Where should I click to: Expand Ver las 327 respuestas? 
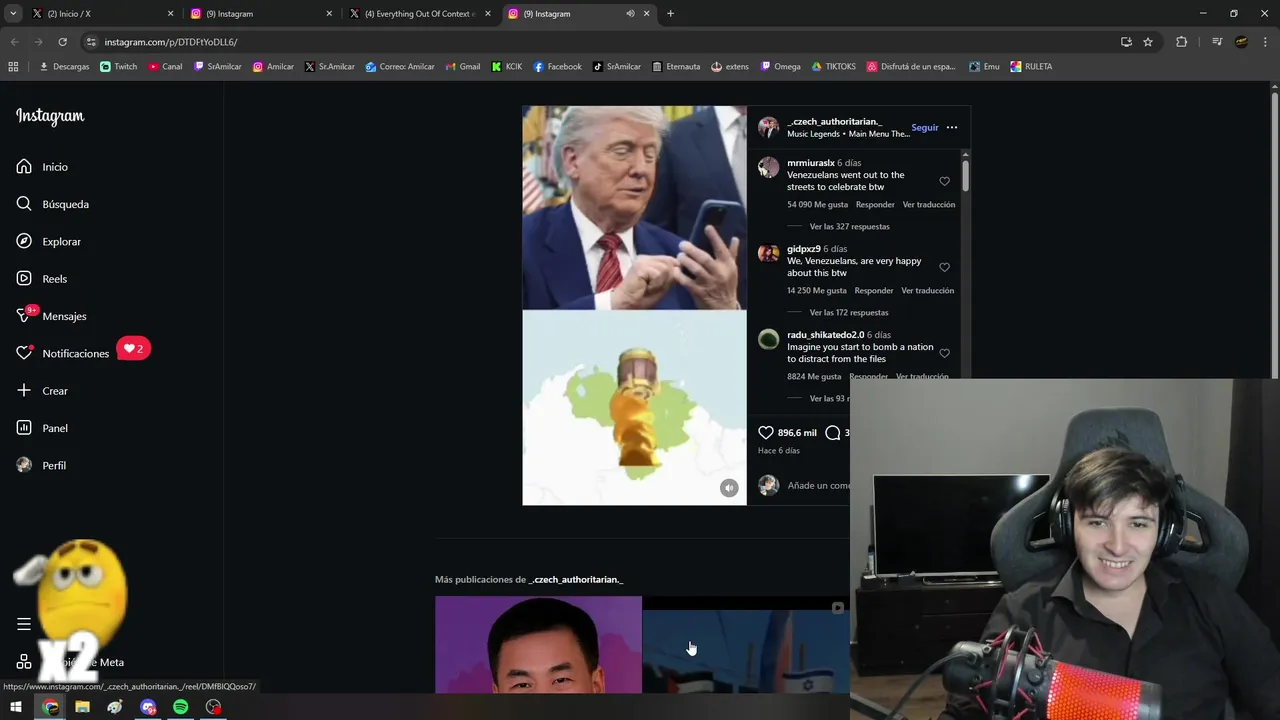(x=849, y=227)
